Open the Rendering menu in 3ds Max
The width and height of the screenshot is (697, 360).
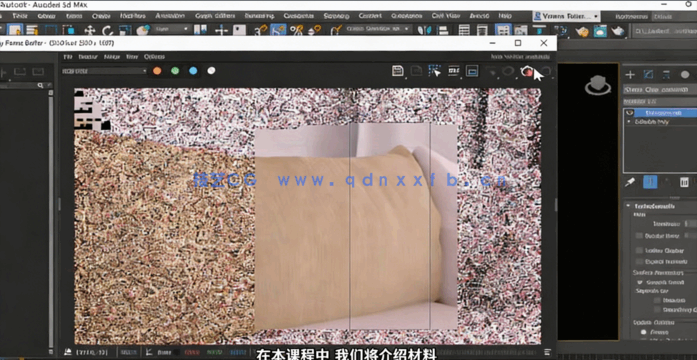tap(259, 16)
